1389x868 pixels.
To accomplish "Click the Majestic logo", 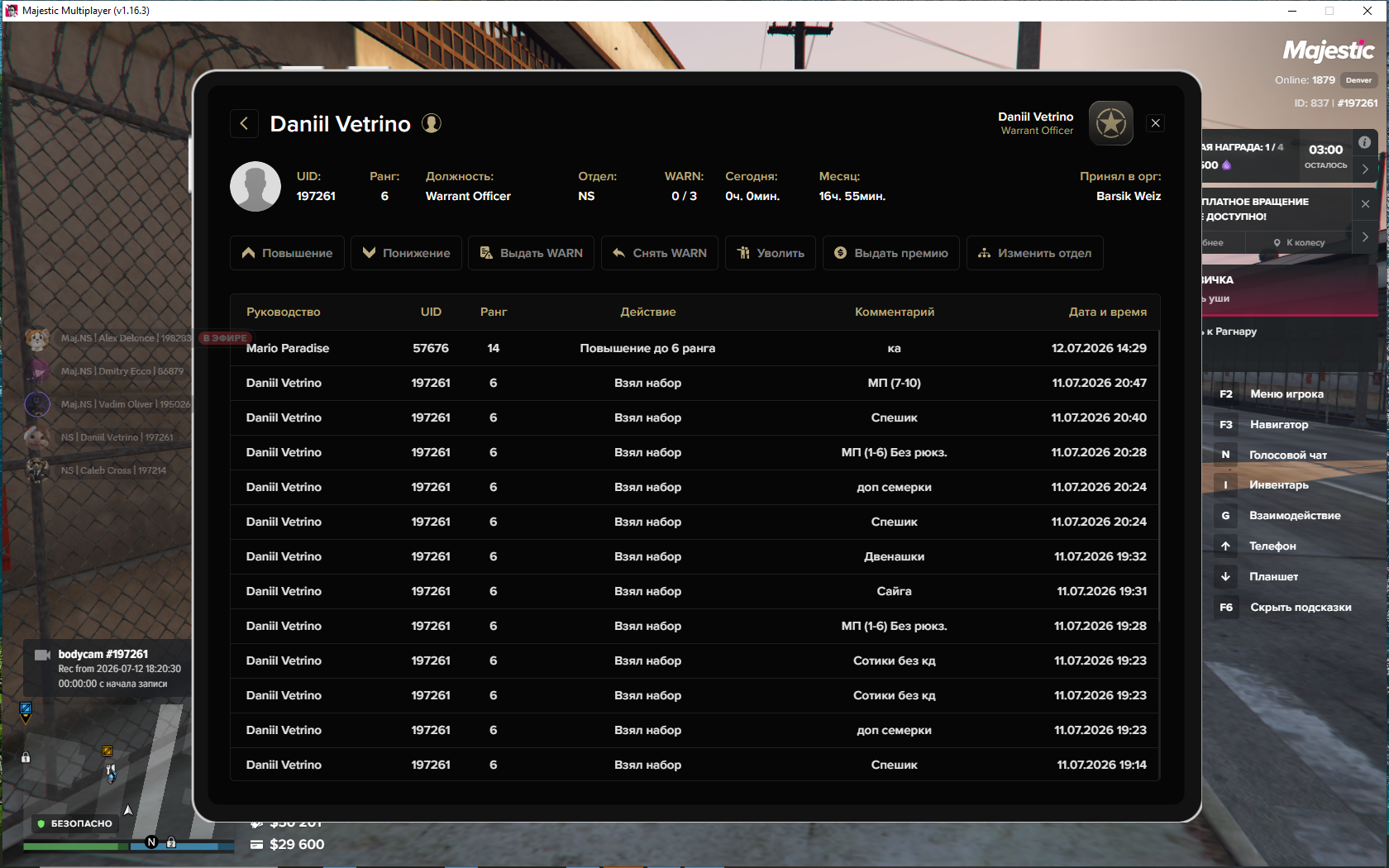I will 1329,50.
